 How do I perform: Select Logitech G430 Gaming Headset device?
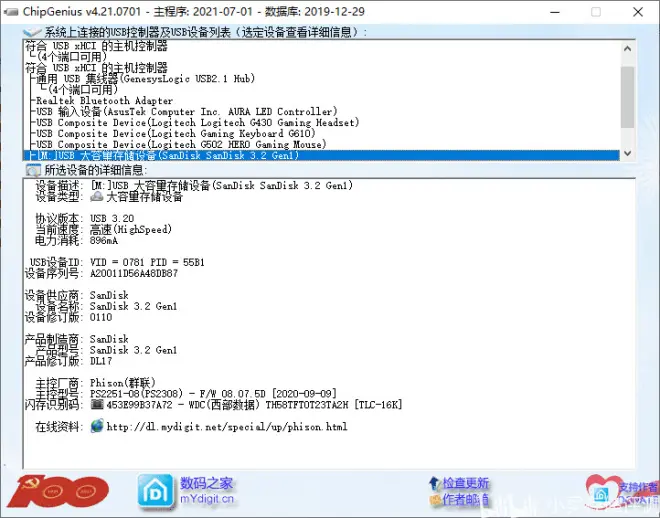[x=196, y=123]
